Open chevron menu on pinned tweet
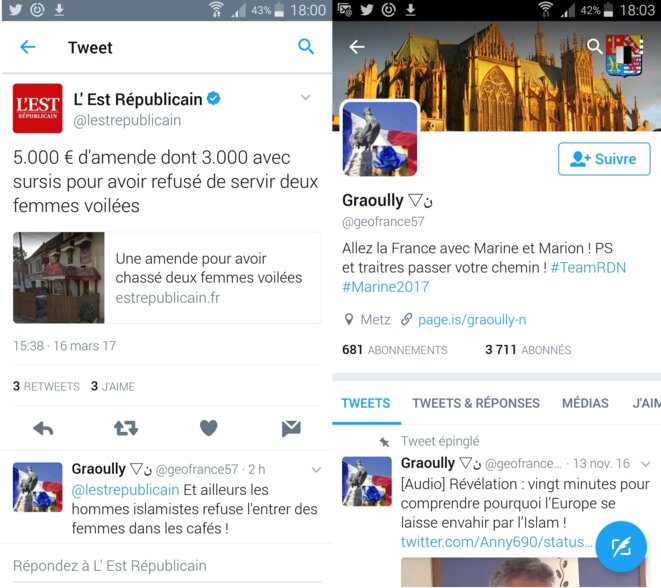The image size is (661, 588). [x=645, y=464]
